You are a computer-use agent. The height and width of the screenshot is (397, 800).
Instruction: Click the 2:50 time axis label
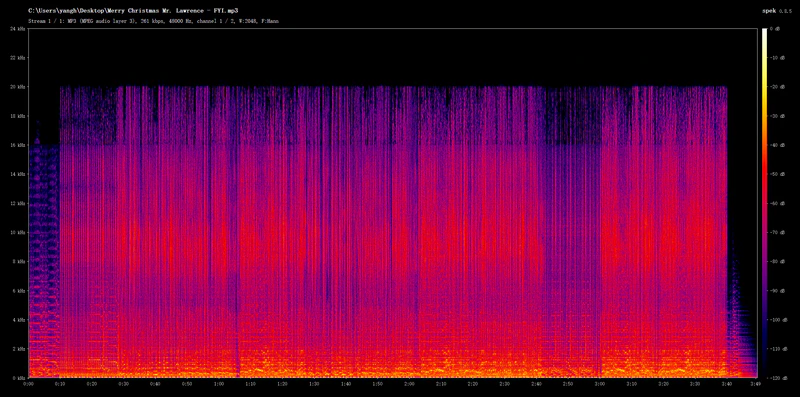point(569,383)
